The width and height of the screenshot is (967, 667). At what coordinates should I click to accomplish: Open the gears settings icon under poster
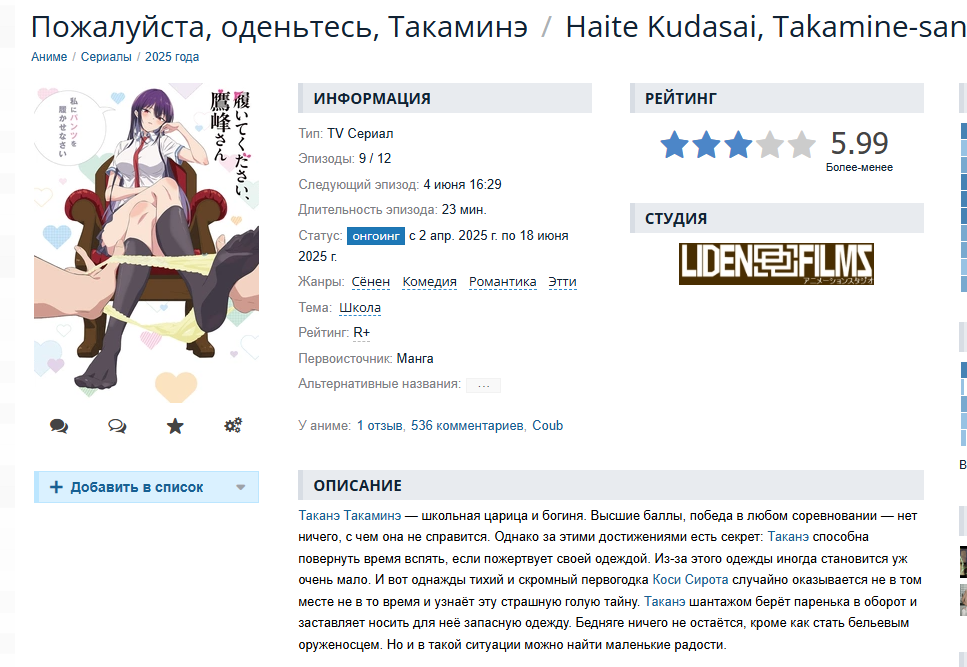click(233, 425)
